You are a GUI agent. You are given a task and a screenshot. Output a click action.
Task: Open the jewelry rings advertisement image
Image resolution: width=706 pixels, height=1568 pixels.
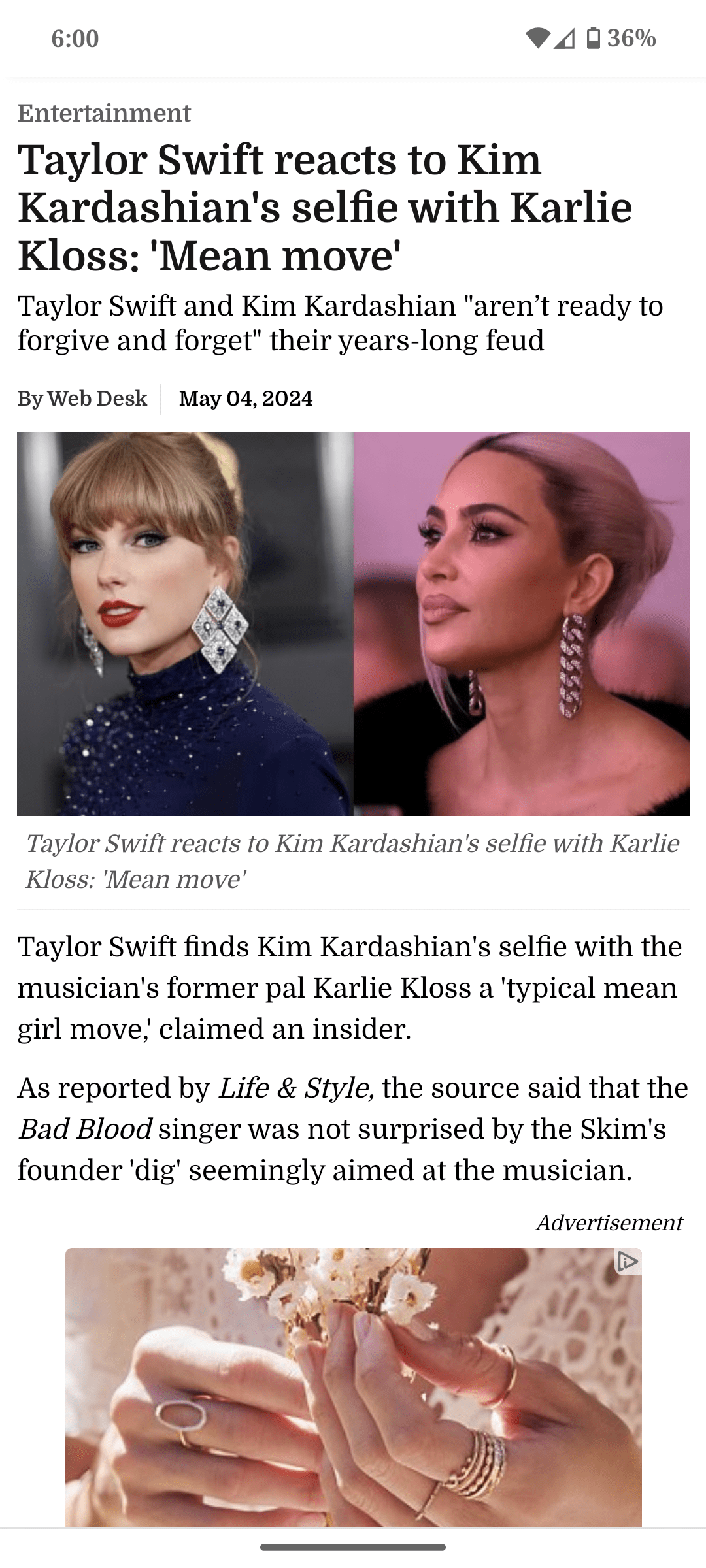tap(354, 1386)
